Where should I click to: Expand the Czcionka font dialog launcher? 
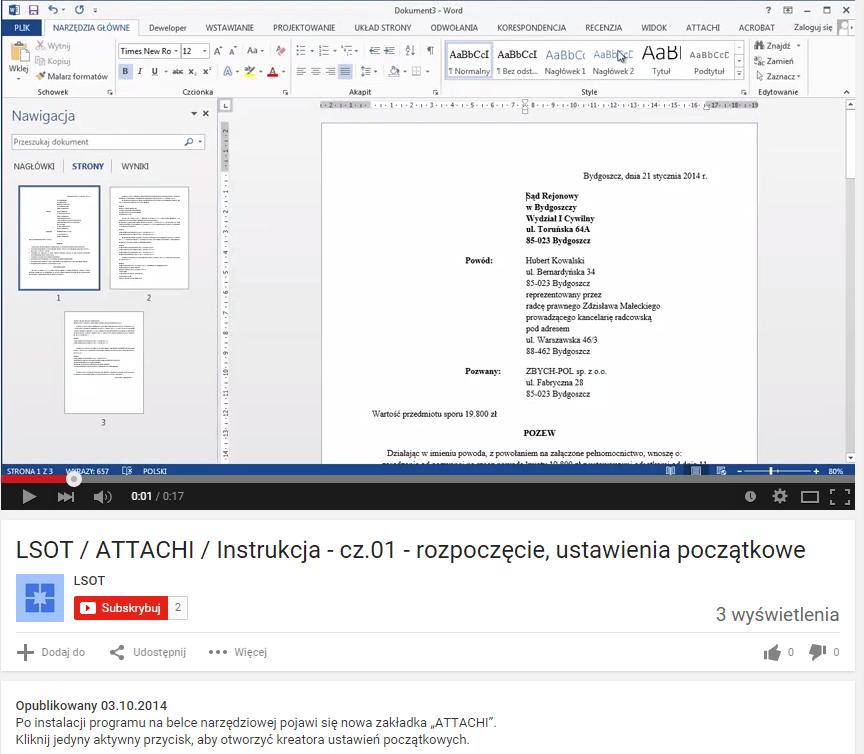[x=285, y=92]
